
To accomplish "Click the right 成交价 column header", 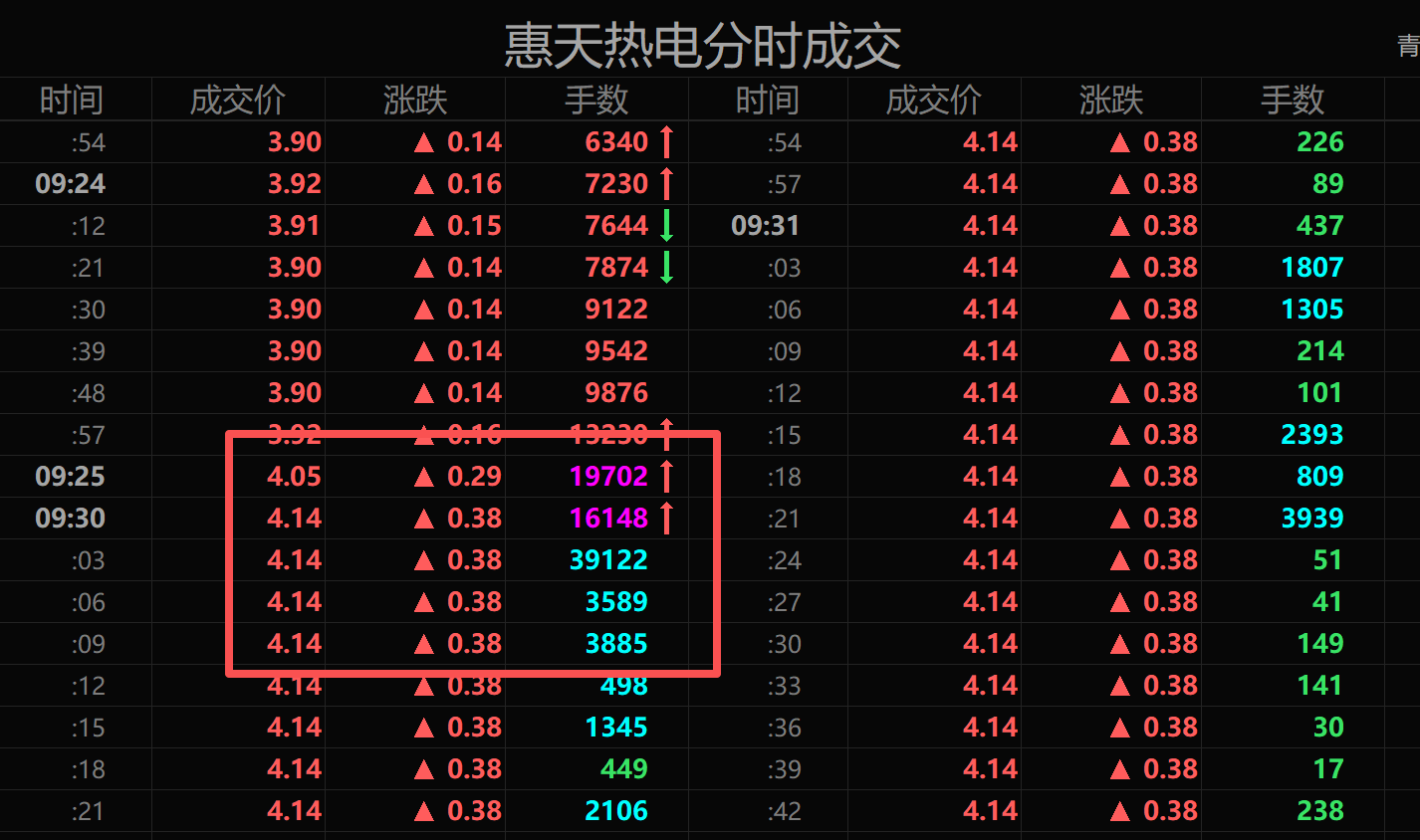I will point(934,100).
